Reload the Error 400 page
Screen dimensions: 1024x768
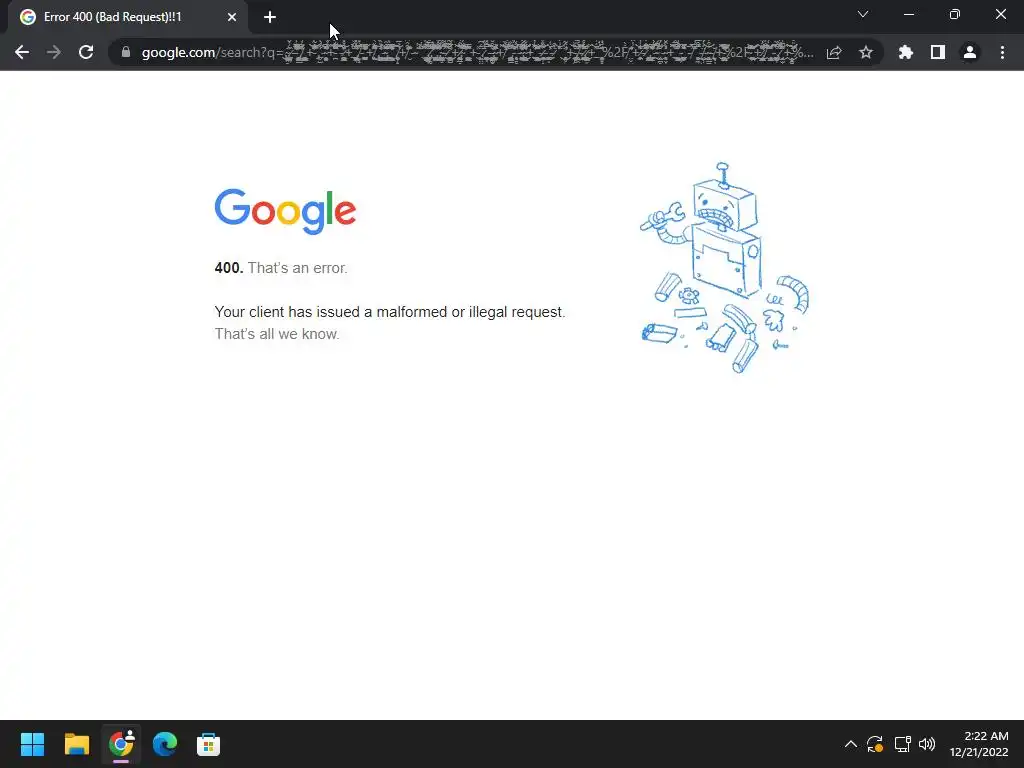[86, 52]
